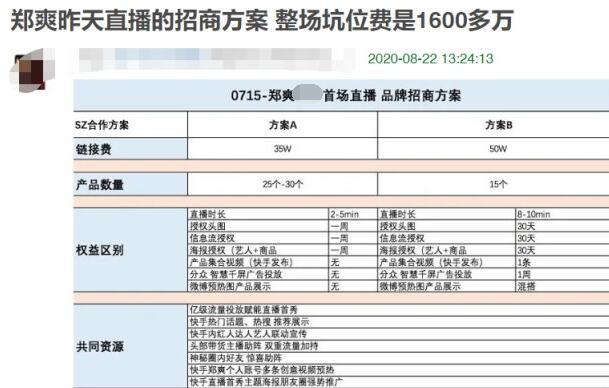Image resolution: width=609 pixels, height=388 pixels.
Task: Select the 25个-30个 product count cell
Action: click(283, 184)
